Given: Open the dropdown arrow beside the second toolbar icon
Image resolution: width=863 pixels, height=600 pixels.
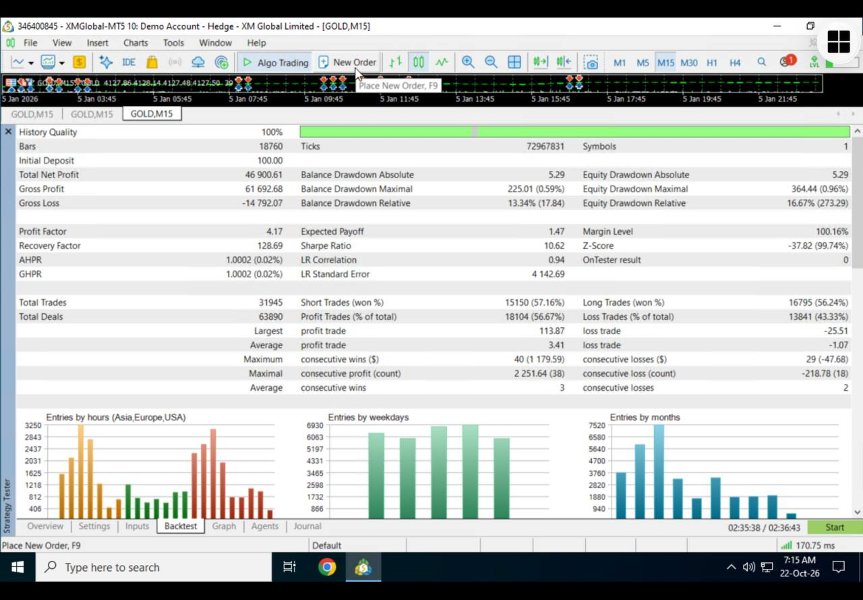Looking at the screenshot, I should click(62, 63).
